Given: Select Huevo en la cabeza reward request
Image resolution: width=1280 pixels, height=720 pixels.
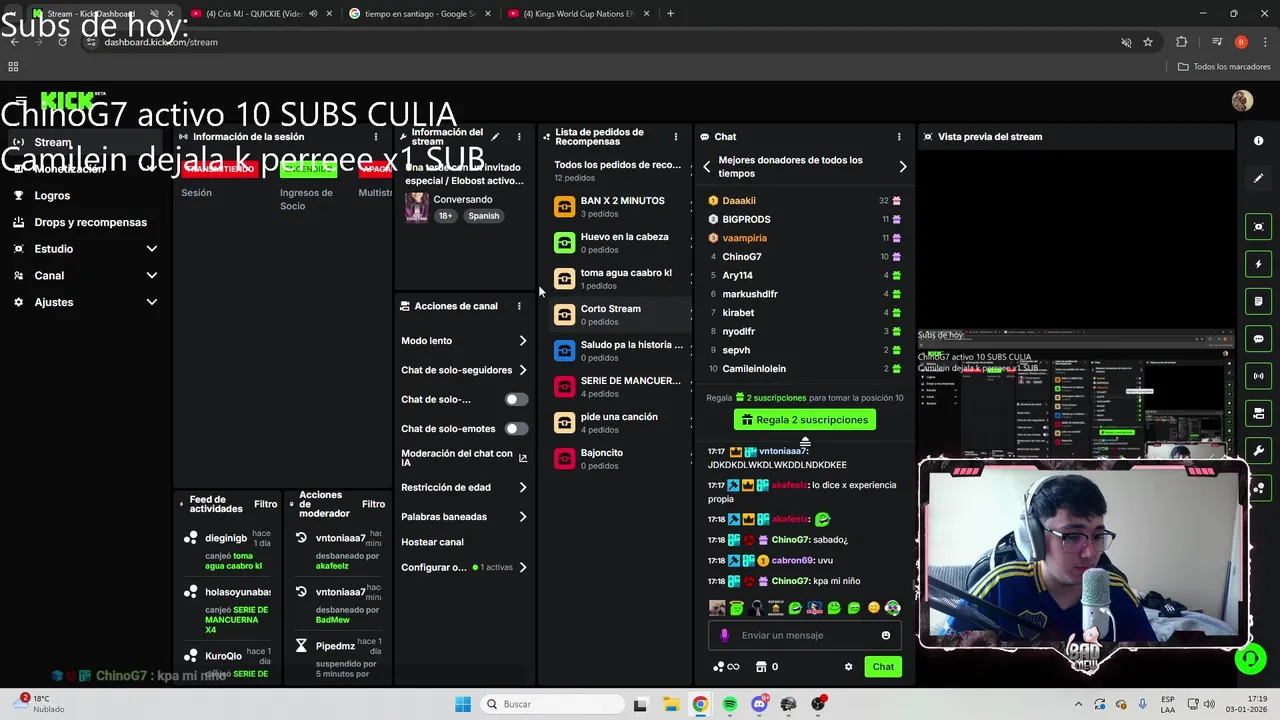Looking at the screenshot, I should coord(622,243).
